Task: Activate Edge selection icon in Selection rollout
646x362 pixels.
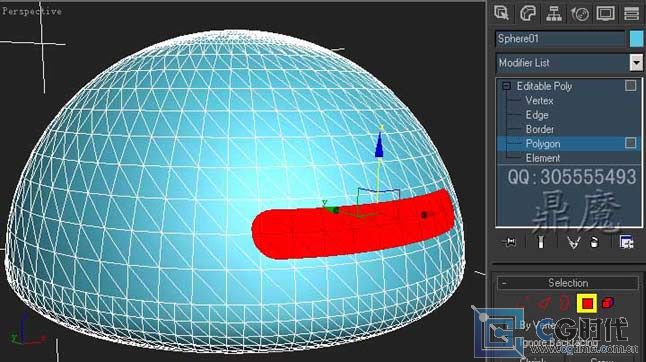Action: (x=544, y=304)
